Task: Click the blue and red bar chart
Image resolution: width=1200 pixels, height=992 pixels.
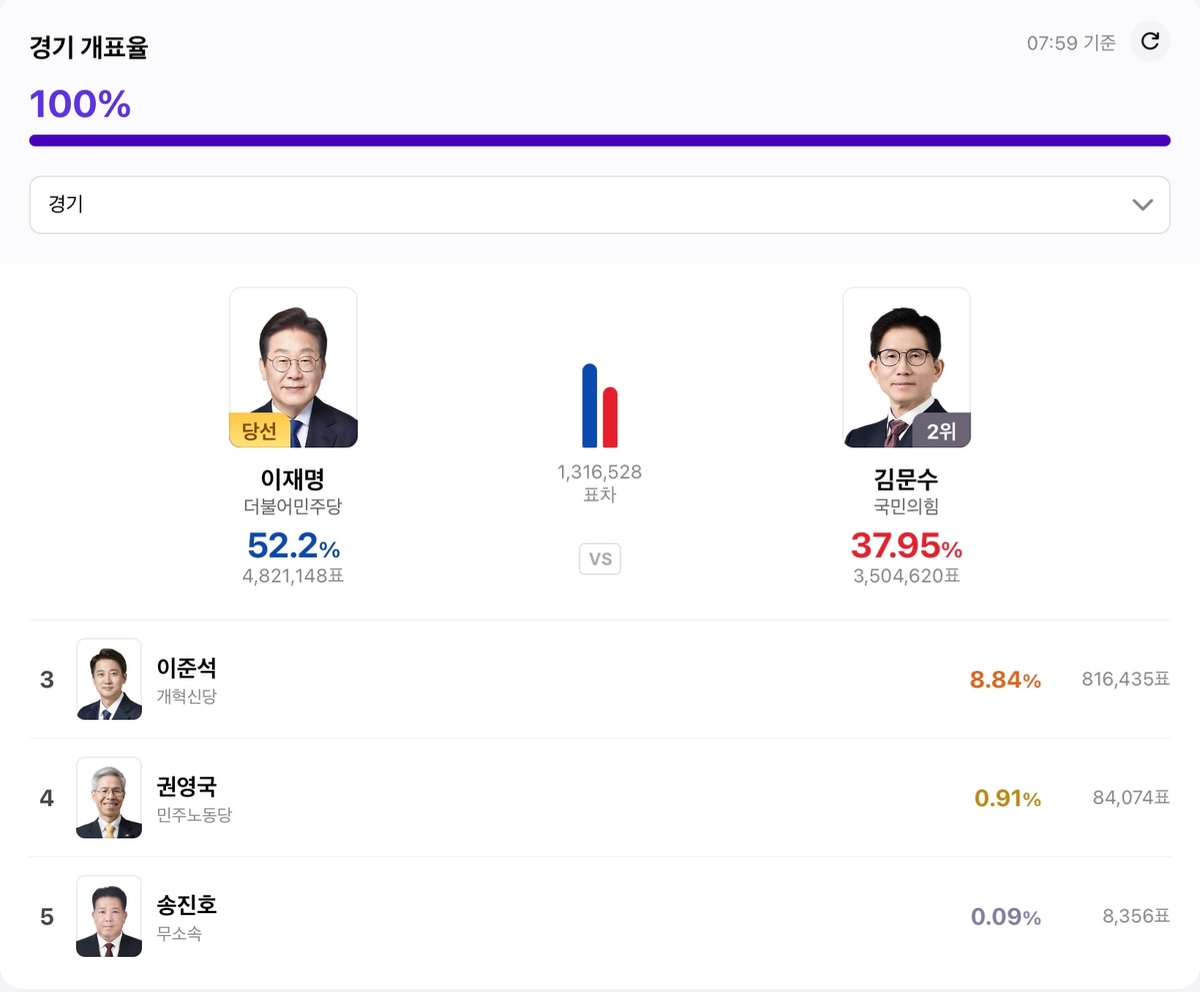Action: click(600, 405)
